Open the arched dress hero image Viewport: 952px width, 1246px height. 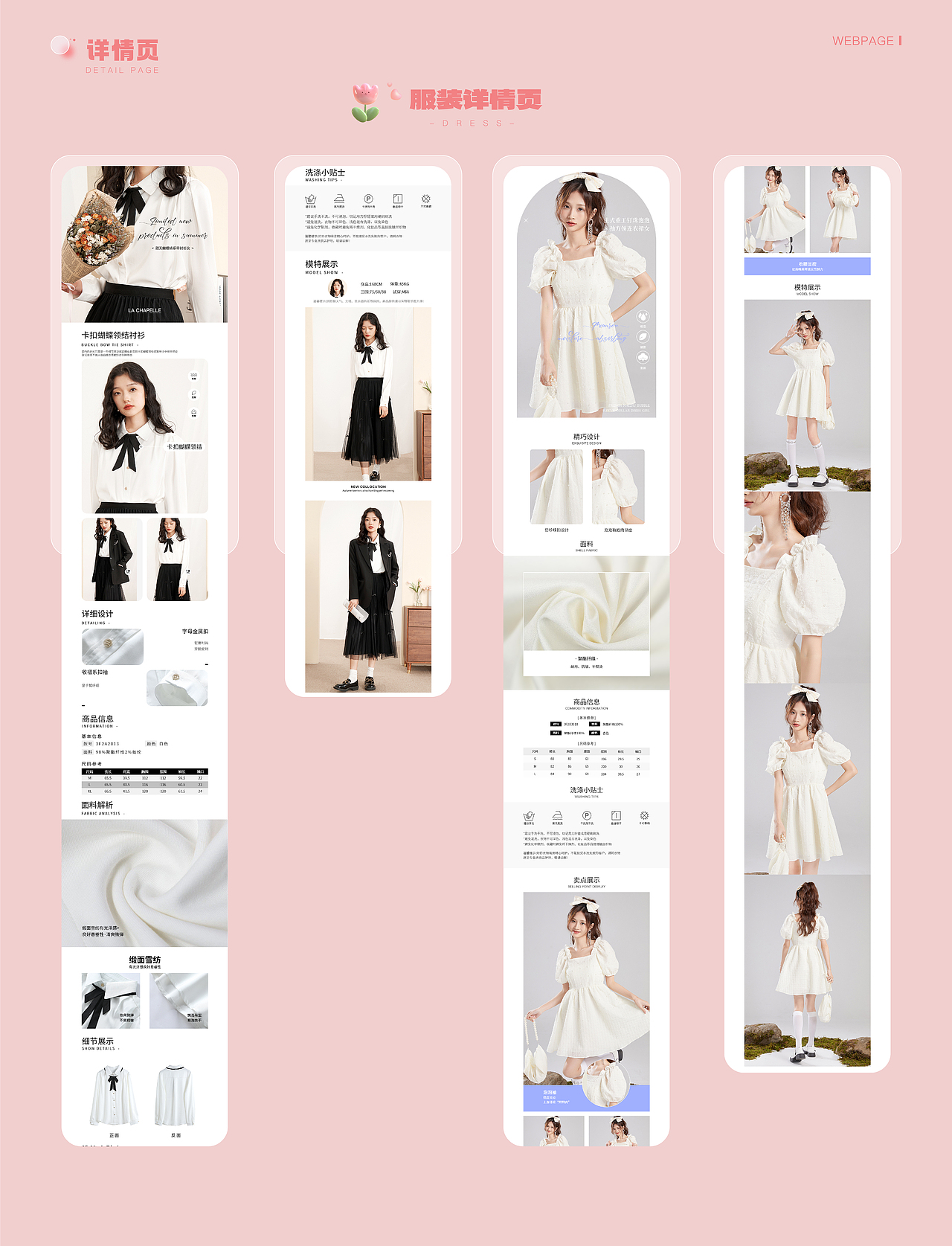[x=586, y=295]
